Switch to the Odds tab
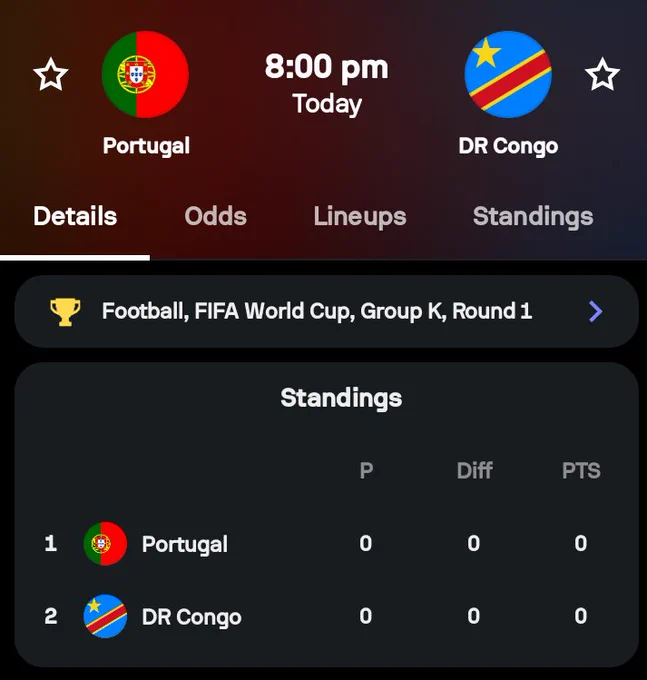647x680 pixels. (216, 216)
